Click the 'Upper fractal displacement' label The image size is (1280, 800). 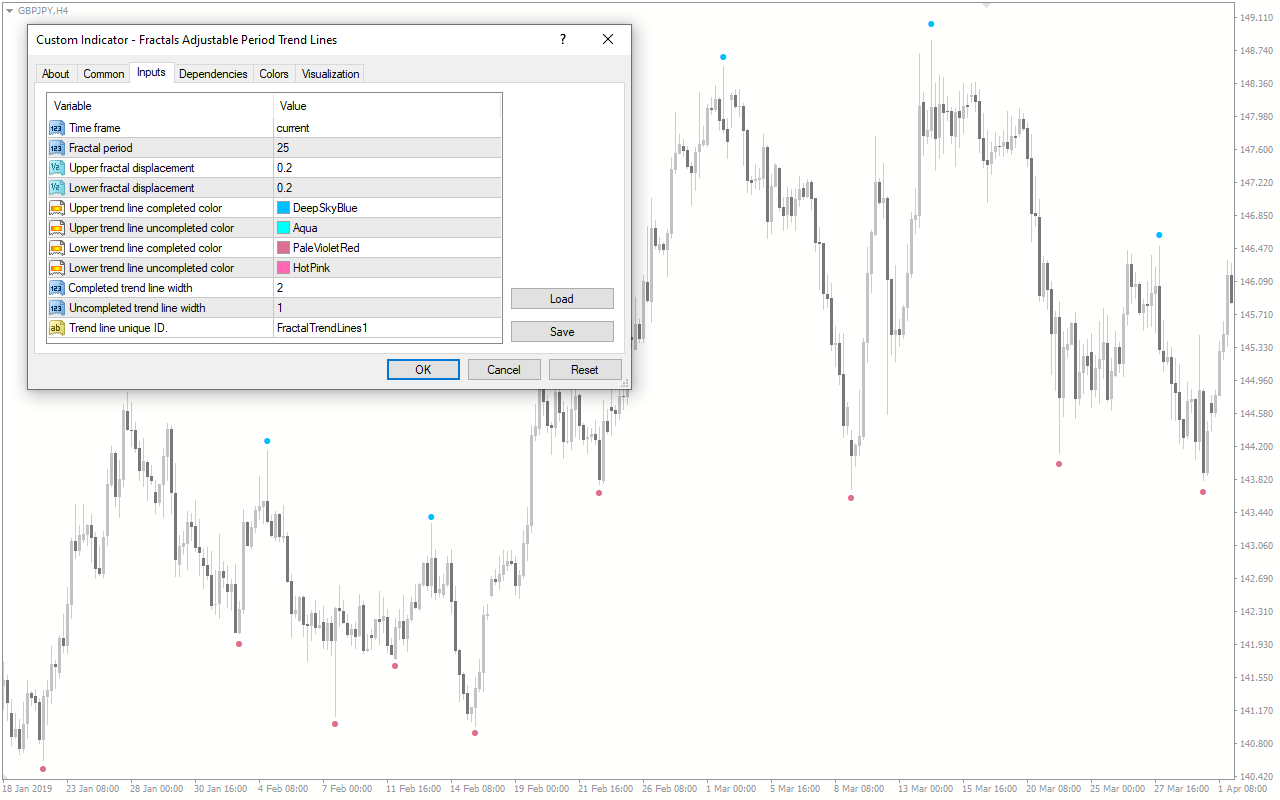[x=132, y=168]
